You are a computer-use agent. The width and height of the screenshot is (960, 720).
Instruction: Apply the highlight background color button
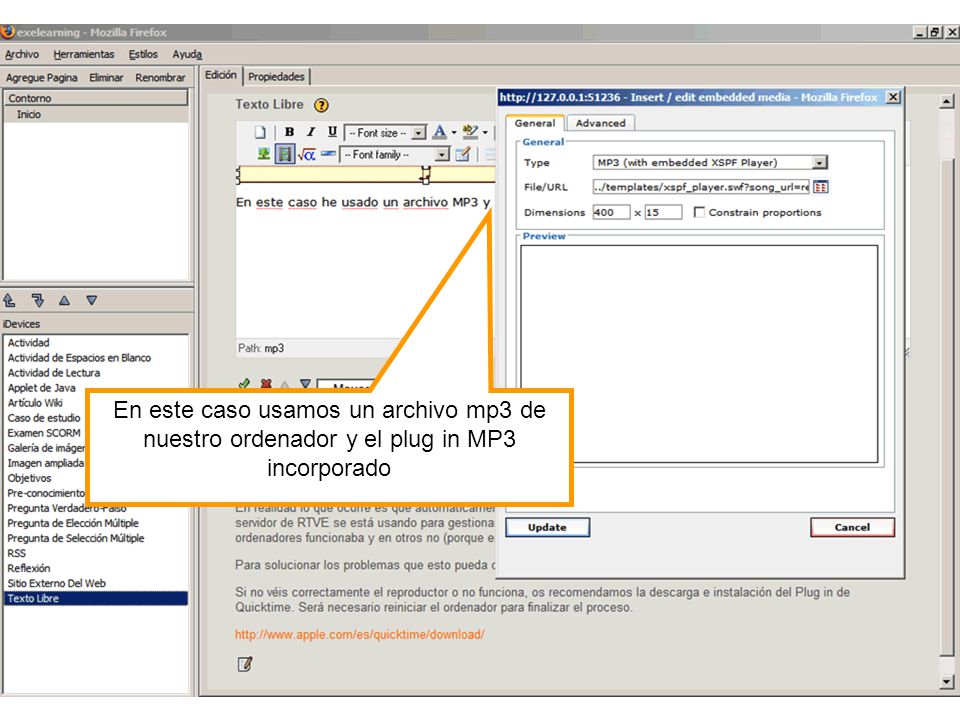tap(470, 132)
